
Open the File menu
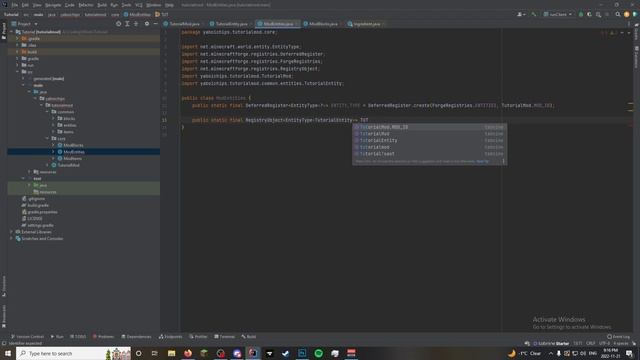(15, 5)
